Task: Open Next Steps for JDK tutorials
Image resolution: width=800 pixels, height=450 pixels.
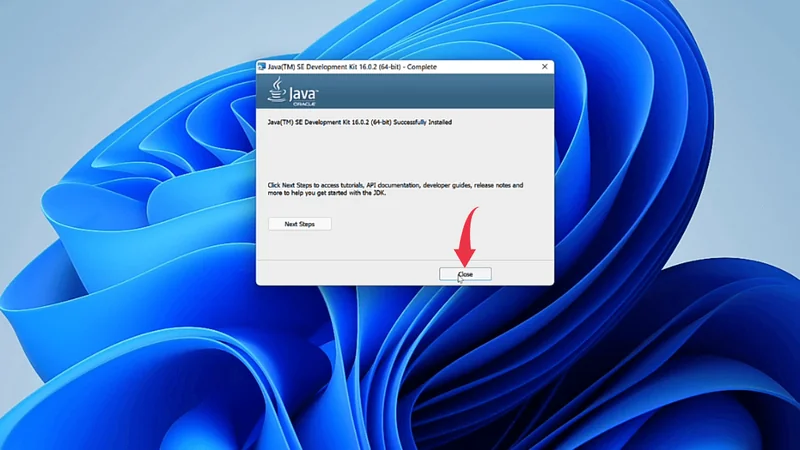Action: click(x=299, y=224)
